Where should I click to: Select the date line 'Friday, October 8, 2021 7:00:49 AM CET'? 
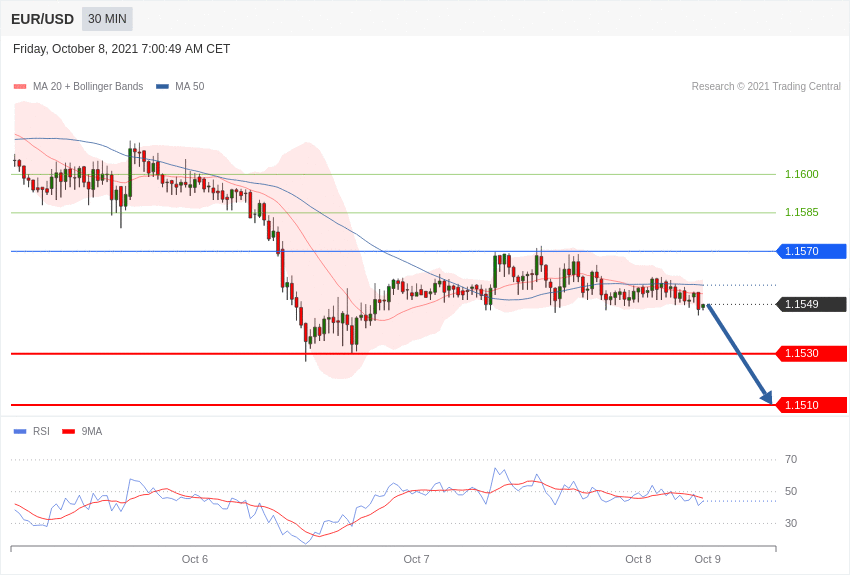(121, 49)
